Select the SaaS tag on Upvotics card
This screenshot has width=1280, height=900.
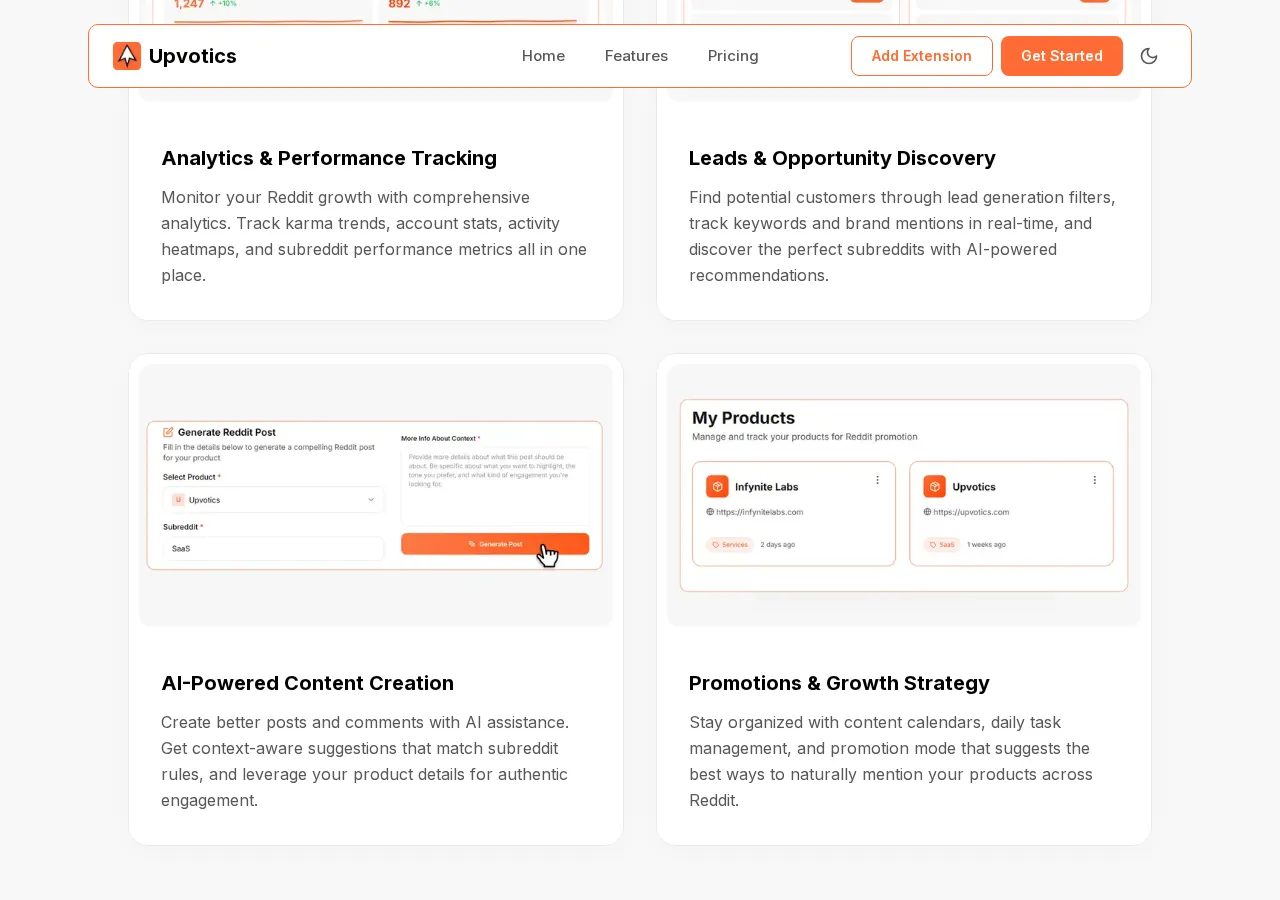[x=942, y=545]
